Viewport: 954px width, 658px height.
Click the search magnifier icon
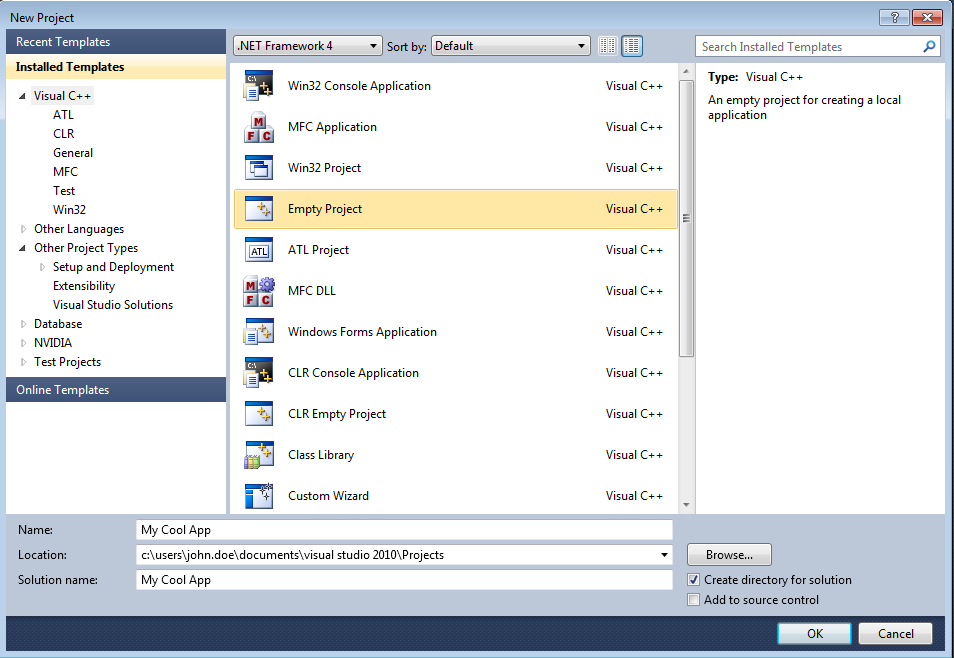pyautogui.click(x=930, y=47)
